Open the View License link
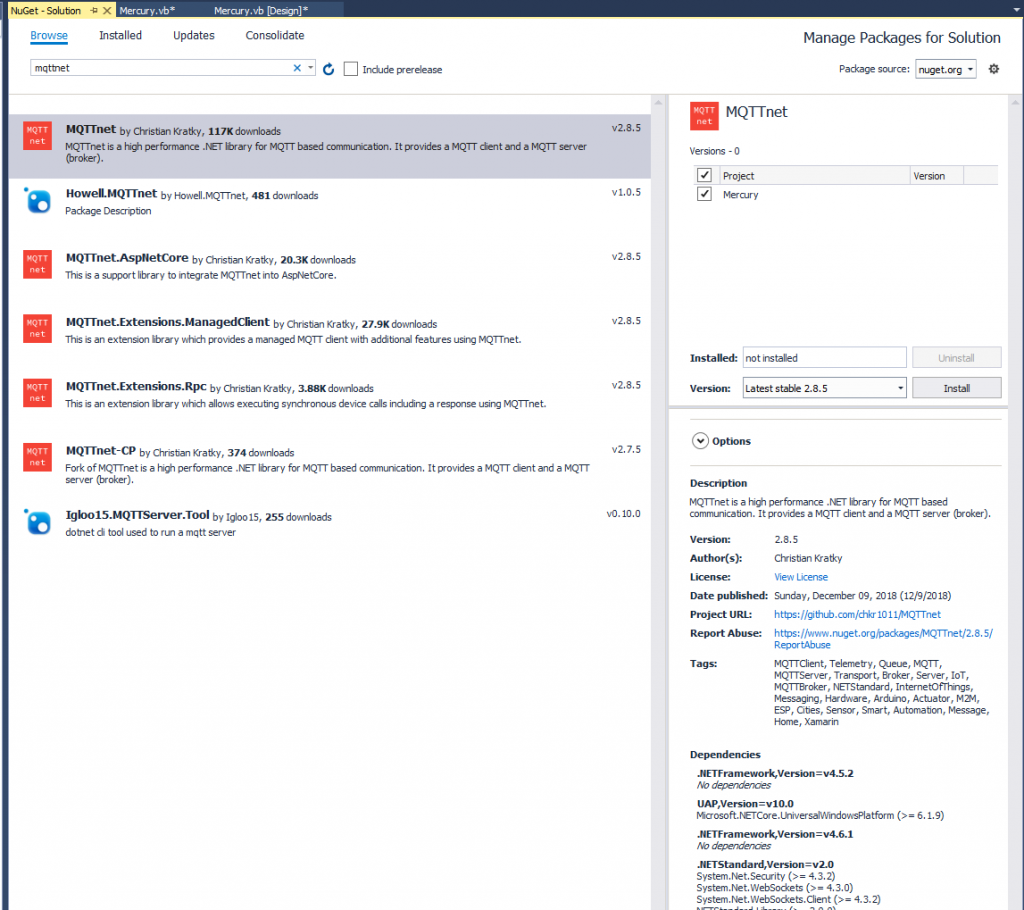Screen dimensions: 1024x910 click(801, 577)
